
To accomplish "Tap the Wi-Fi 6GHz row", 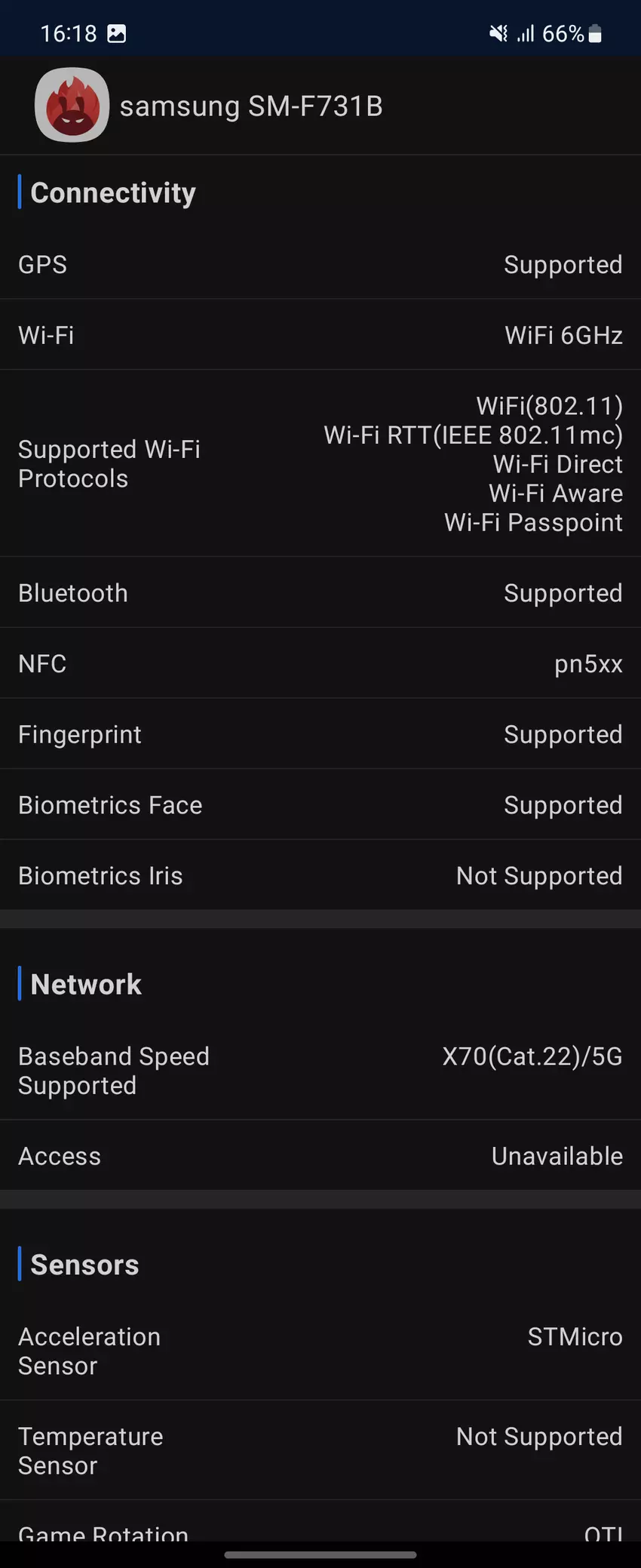I will pos(320,335).
